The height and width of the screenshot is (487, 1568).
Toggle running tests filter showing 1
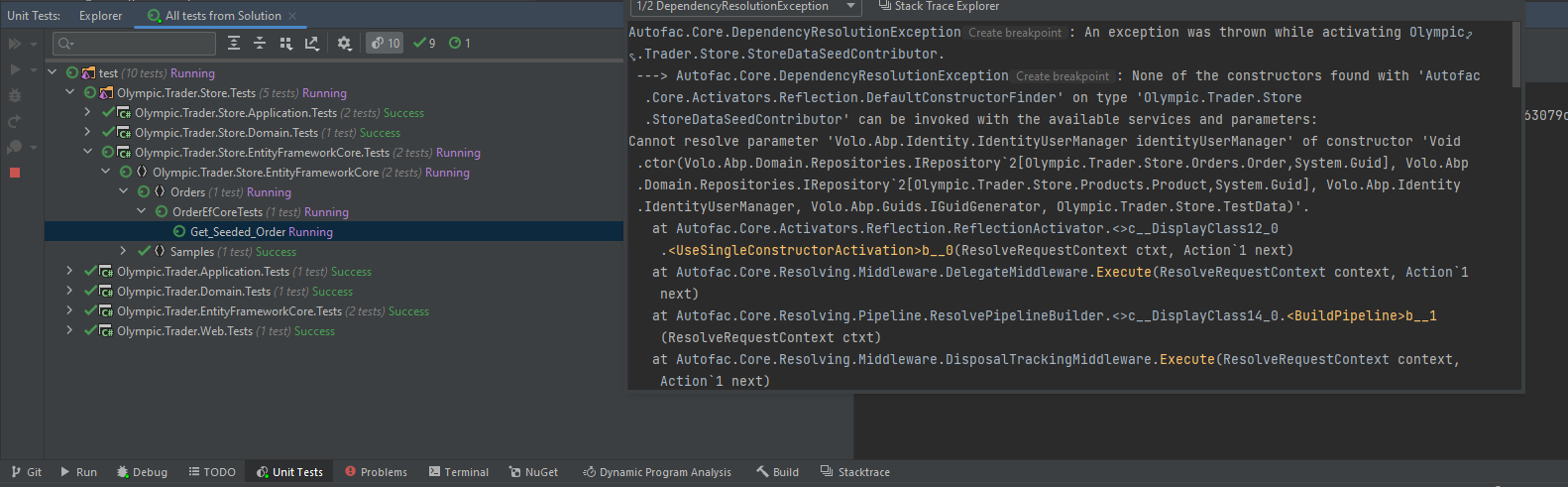click(x=460, y=44)
